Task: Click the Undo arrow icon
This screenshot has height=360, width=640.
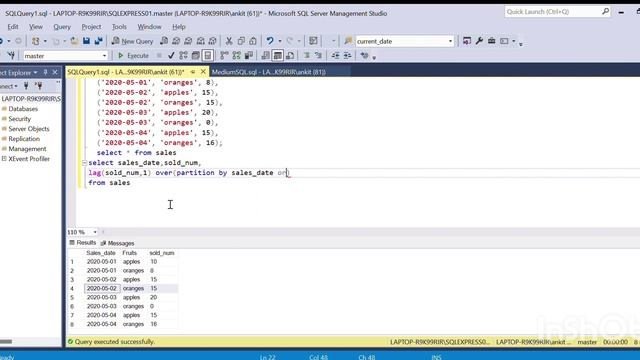Action: pos(270,41)
